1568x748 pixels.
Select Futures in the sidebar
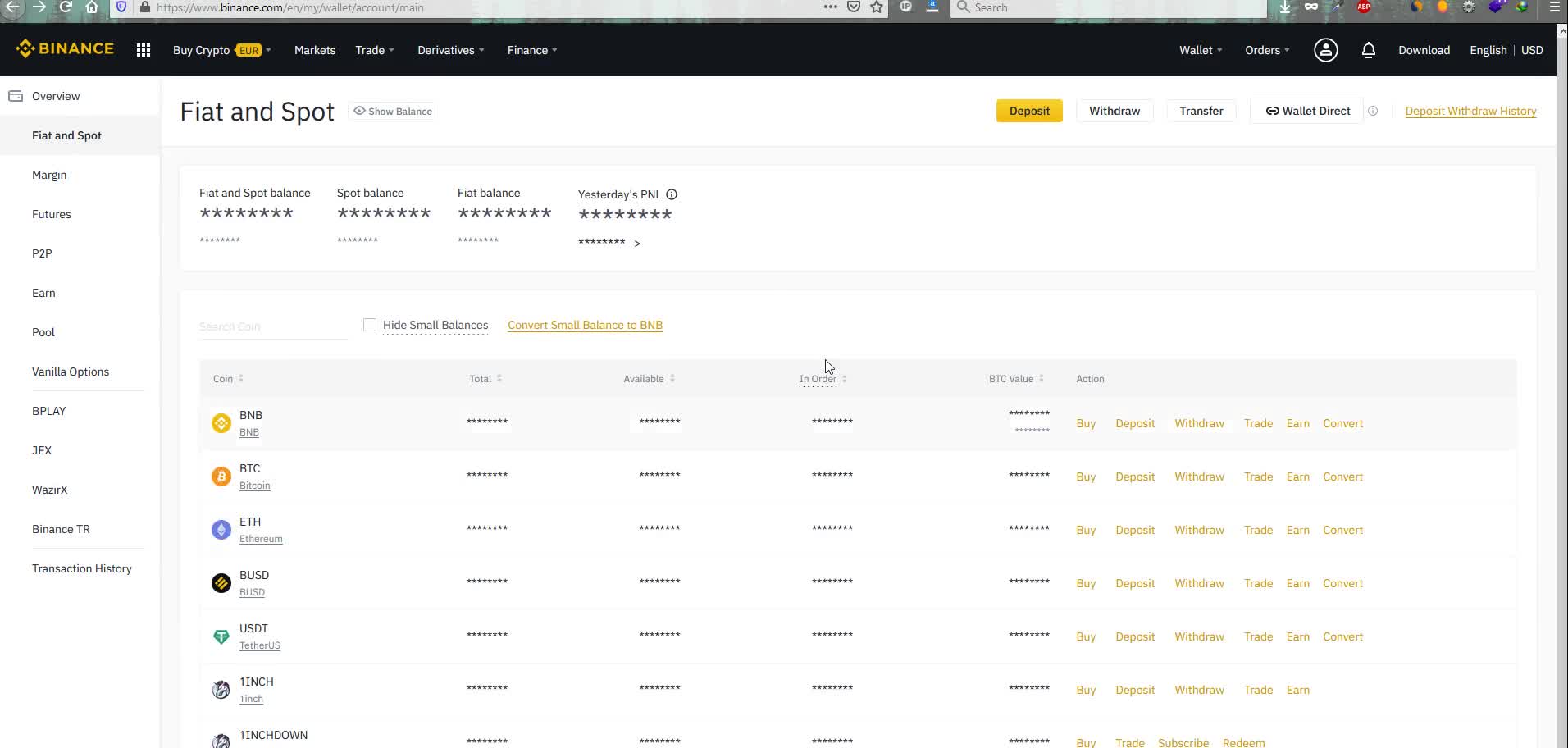(x=52, y=214)
